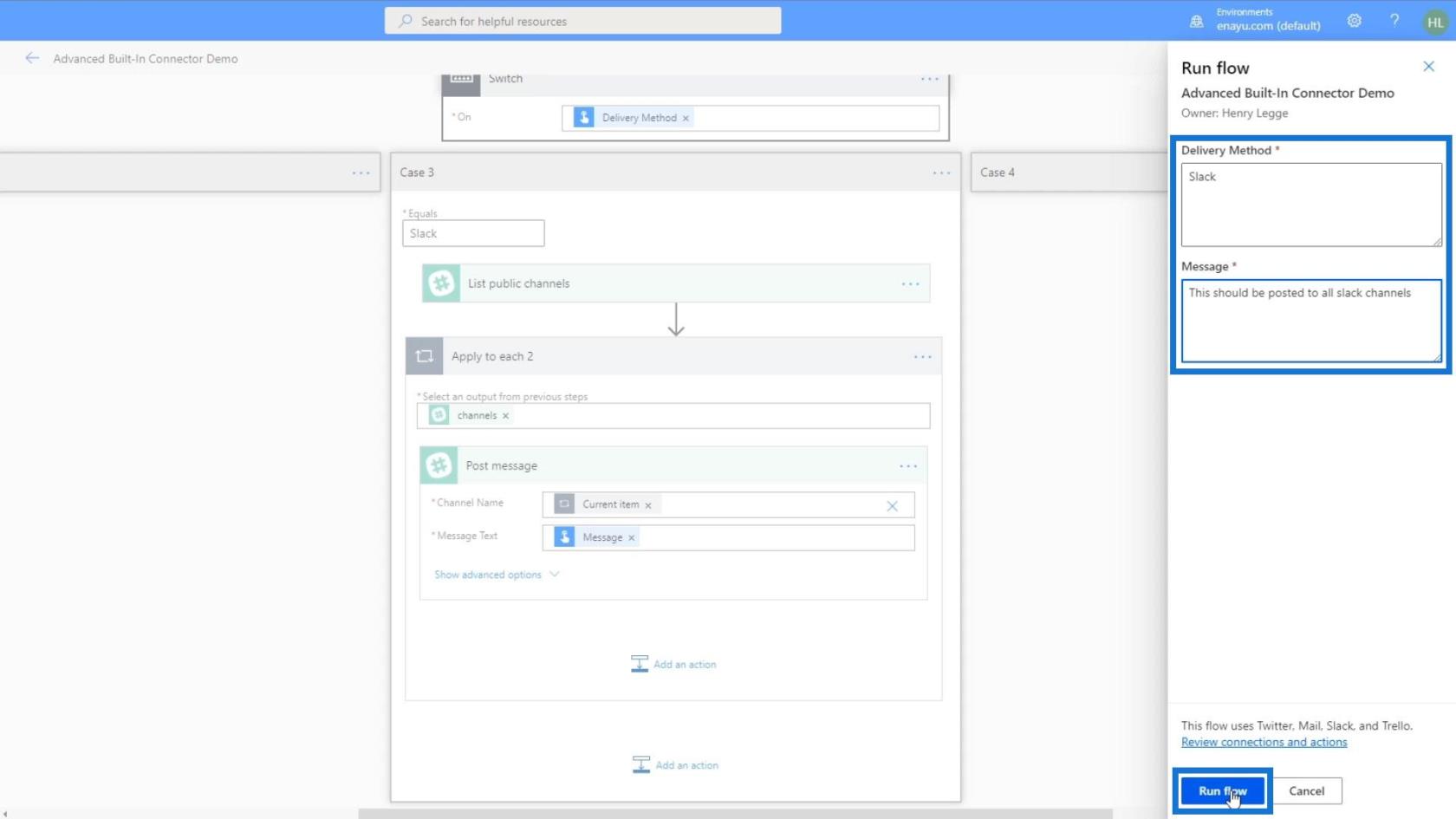Screen dimensions: 1456x819
Task: Remove the Current item token
Action: 647,505
